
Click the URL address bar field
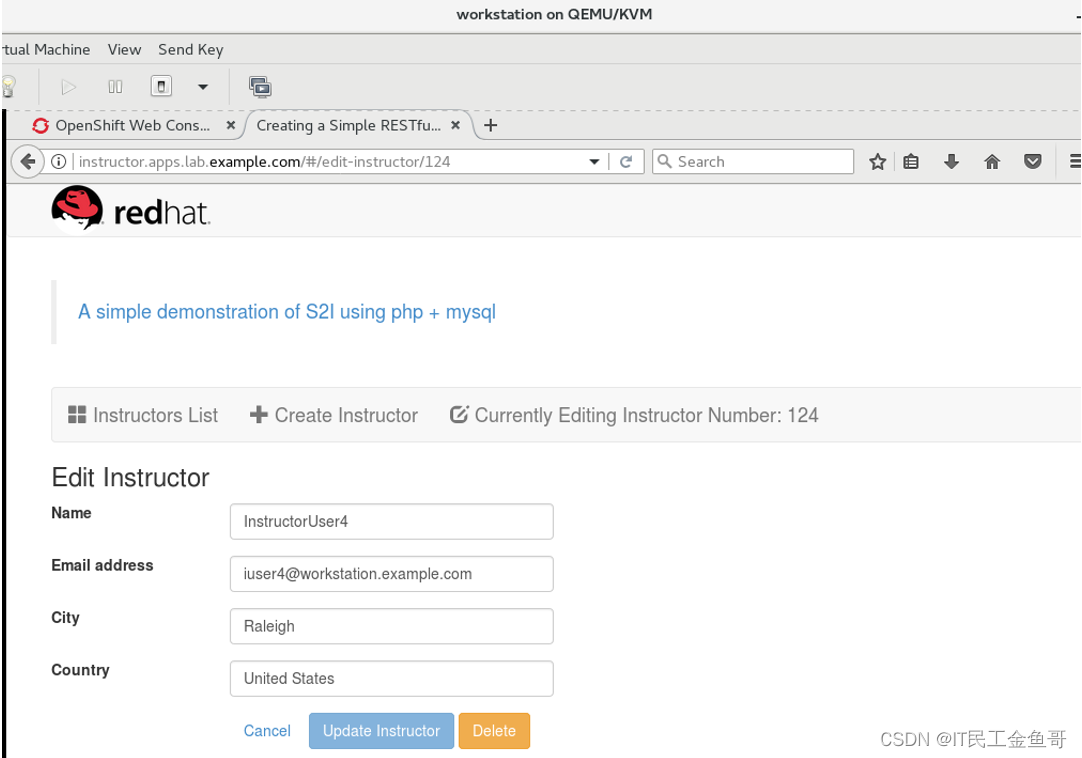coord(328,162)
